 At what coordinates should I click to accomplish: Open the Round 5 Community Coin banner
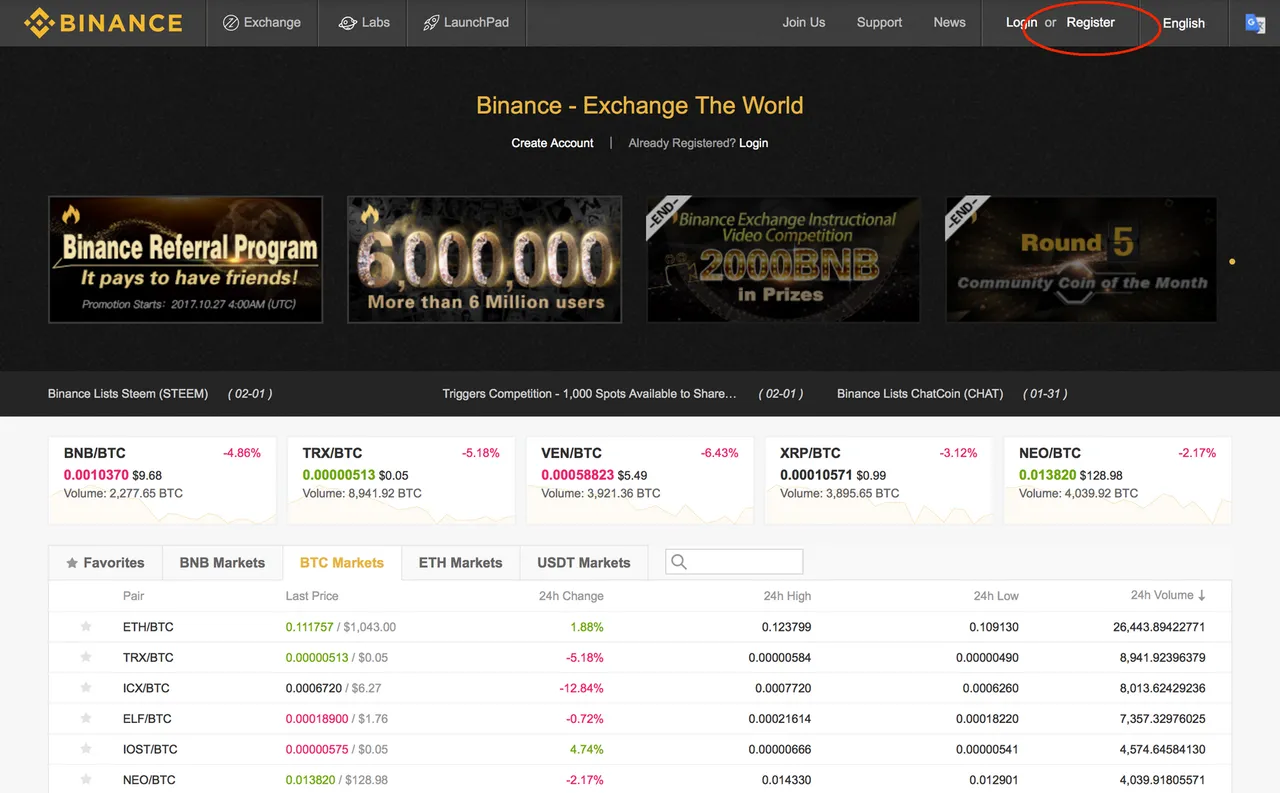point(1081,259)
